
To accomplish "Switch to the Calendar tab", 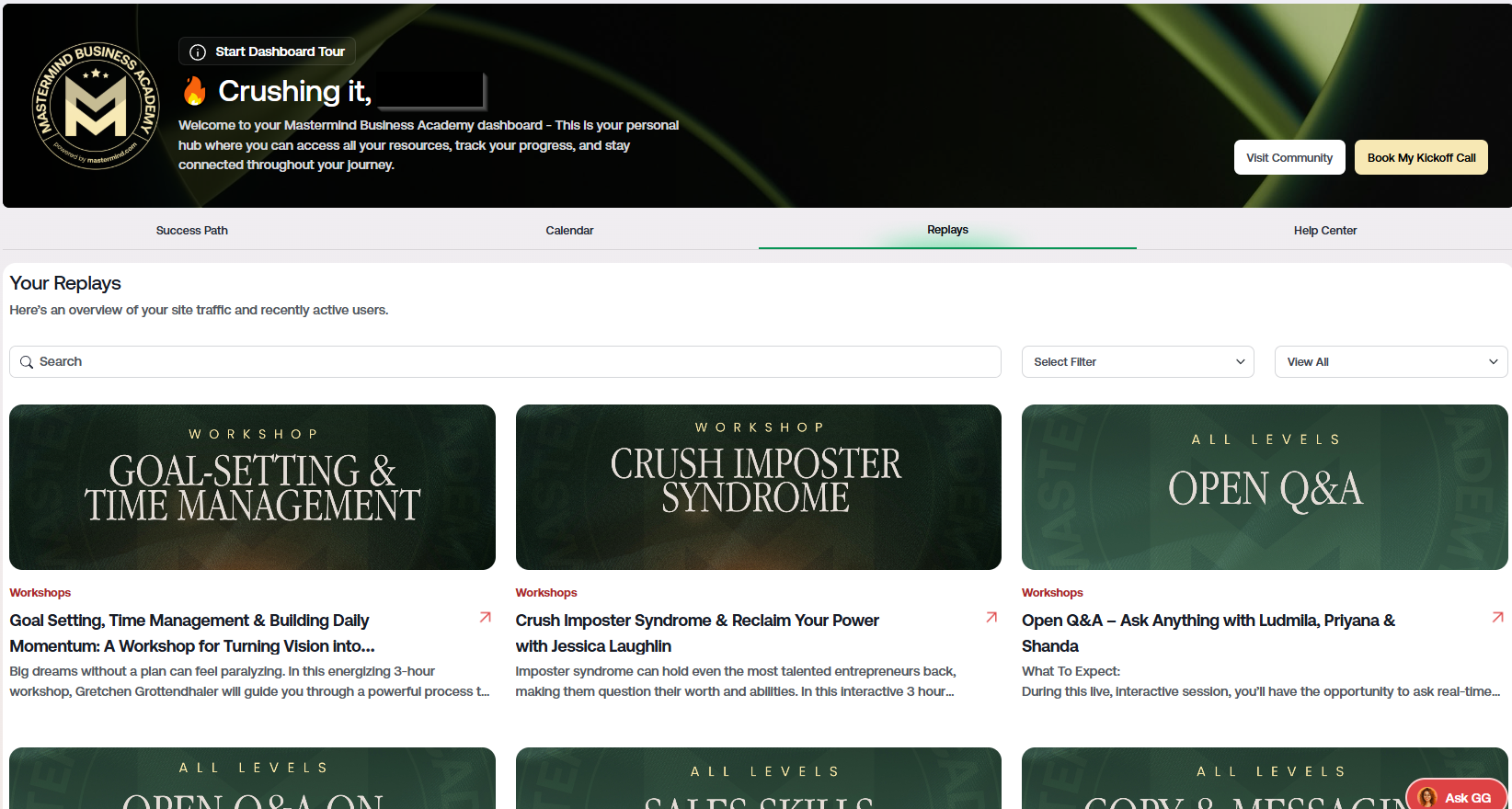I will coord(569,231).
